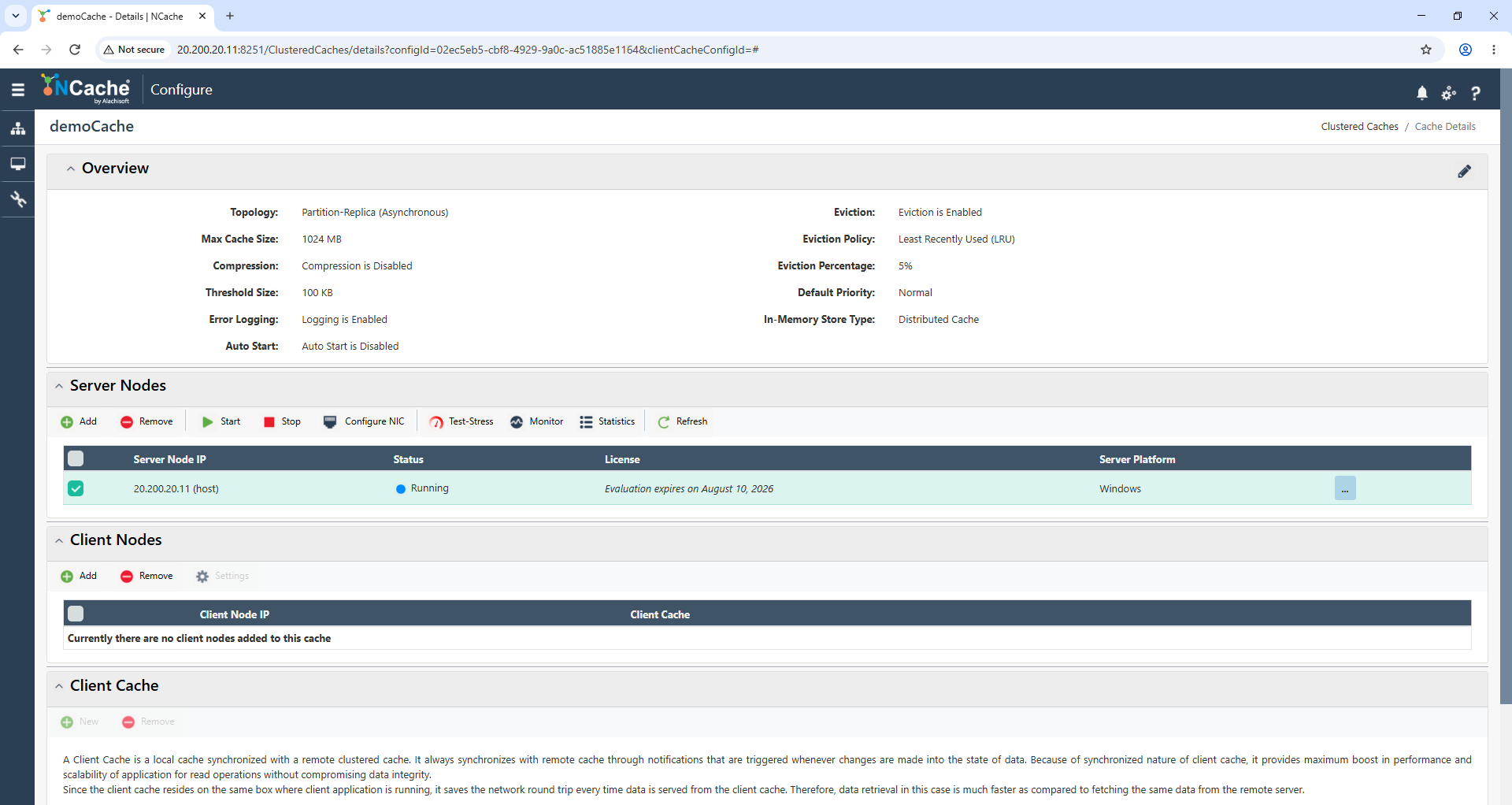
Task: Open the browser profile icon
Action: [1466, 50]
